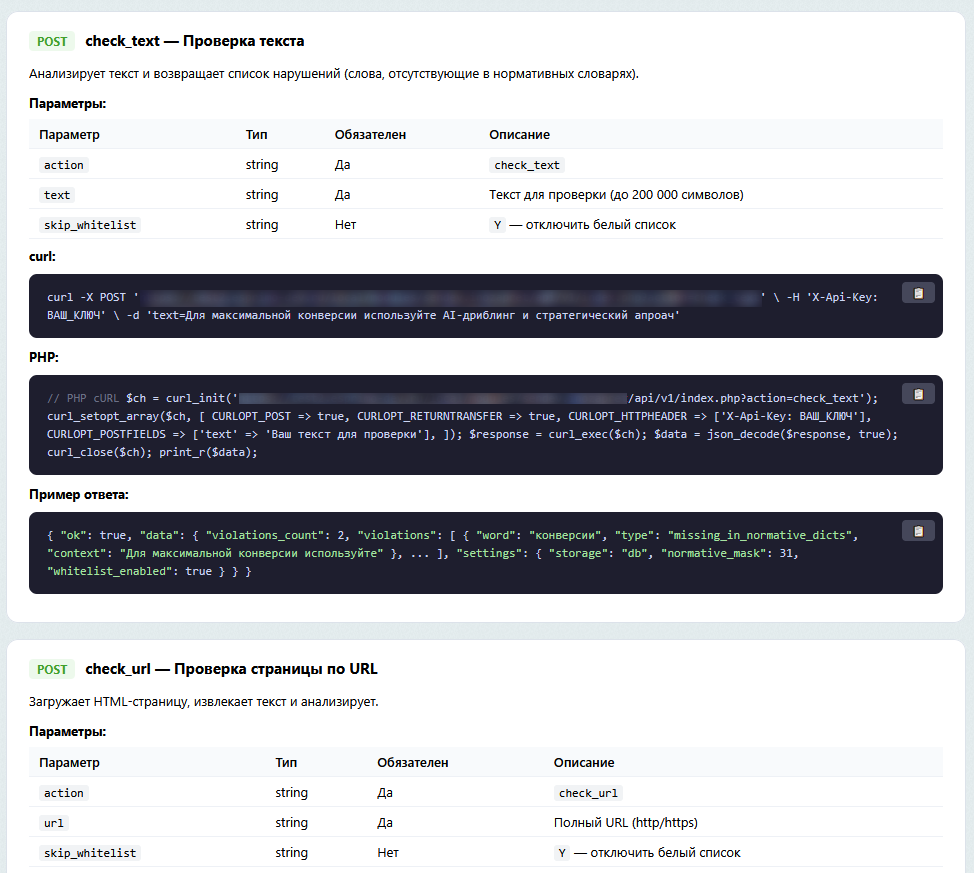Click the skip_whitelist chip in the first table

pyautogui.click(x=89, y=224)
